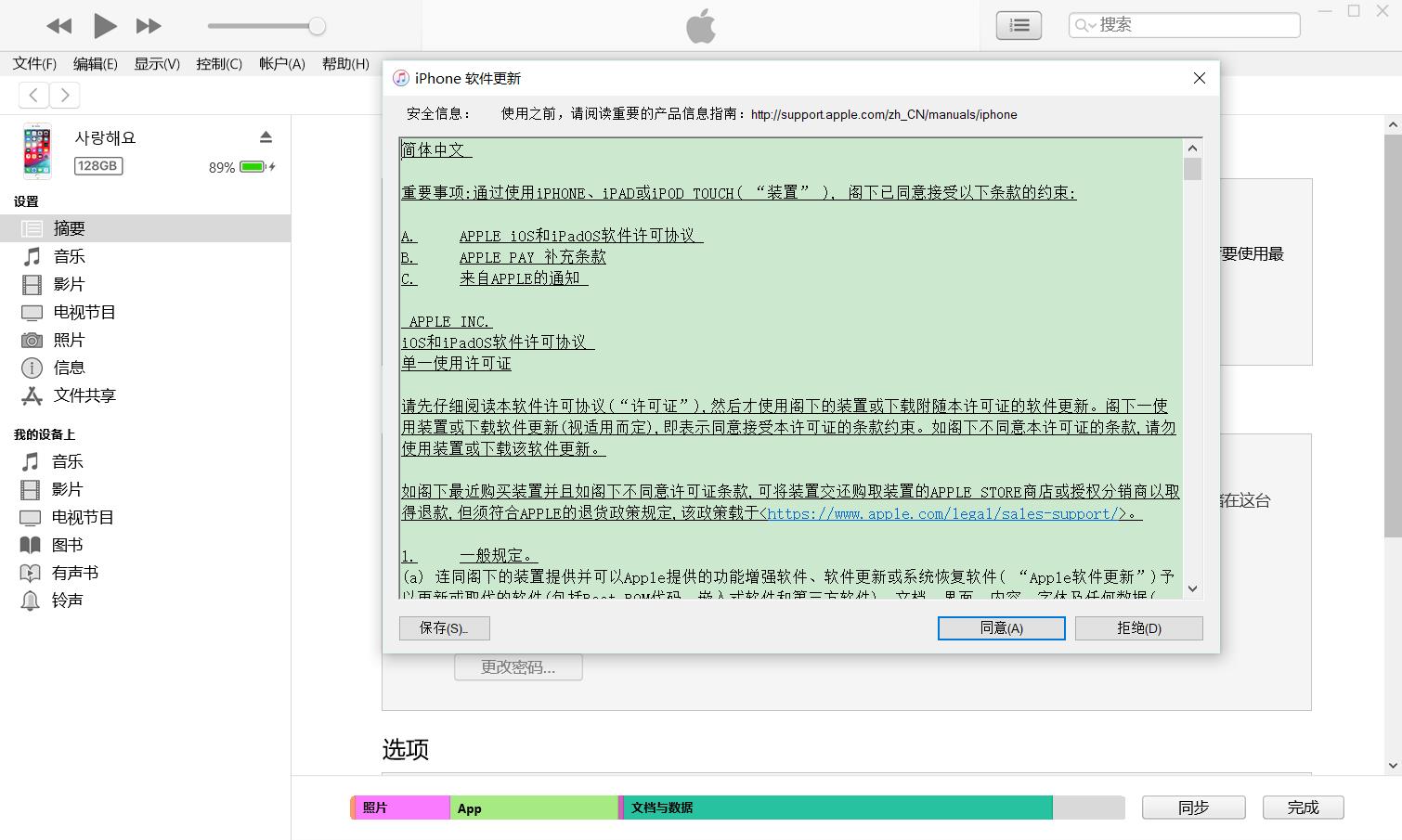This screenshot has height=840, width=1402.
Task: Click 保存(S) to save the agreement
Action: coord(444,628)
